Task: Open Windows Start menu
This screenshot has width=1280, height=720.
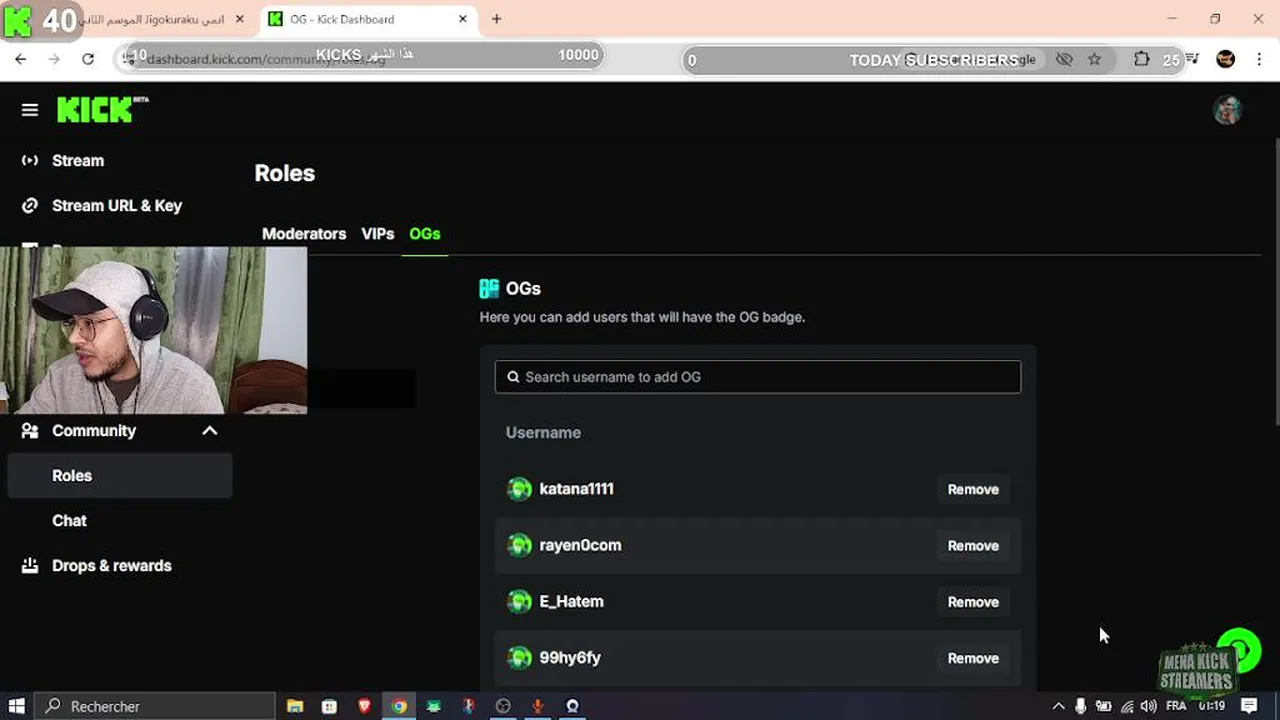Action: 17,706
